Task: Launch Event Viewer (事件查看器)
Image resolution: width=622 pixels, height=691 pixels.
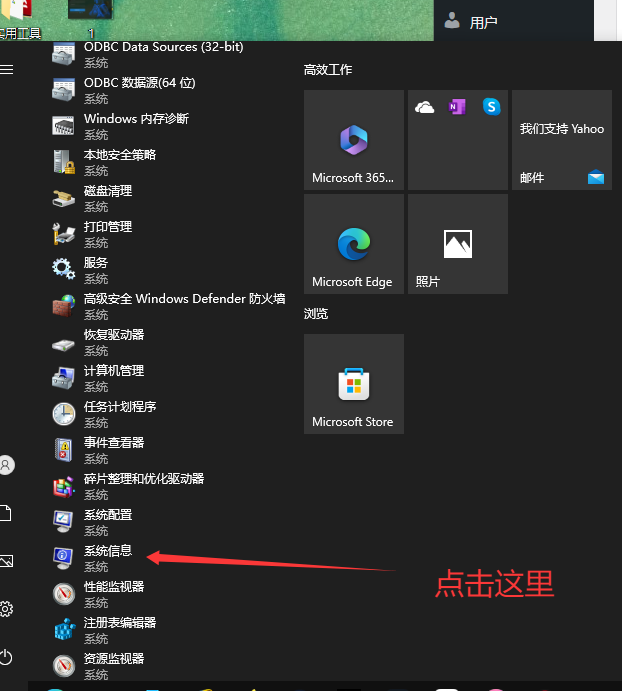Action: click(x=113, y=443)
